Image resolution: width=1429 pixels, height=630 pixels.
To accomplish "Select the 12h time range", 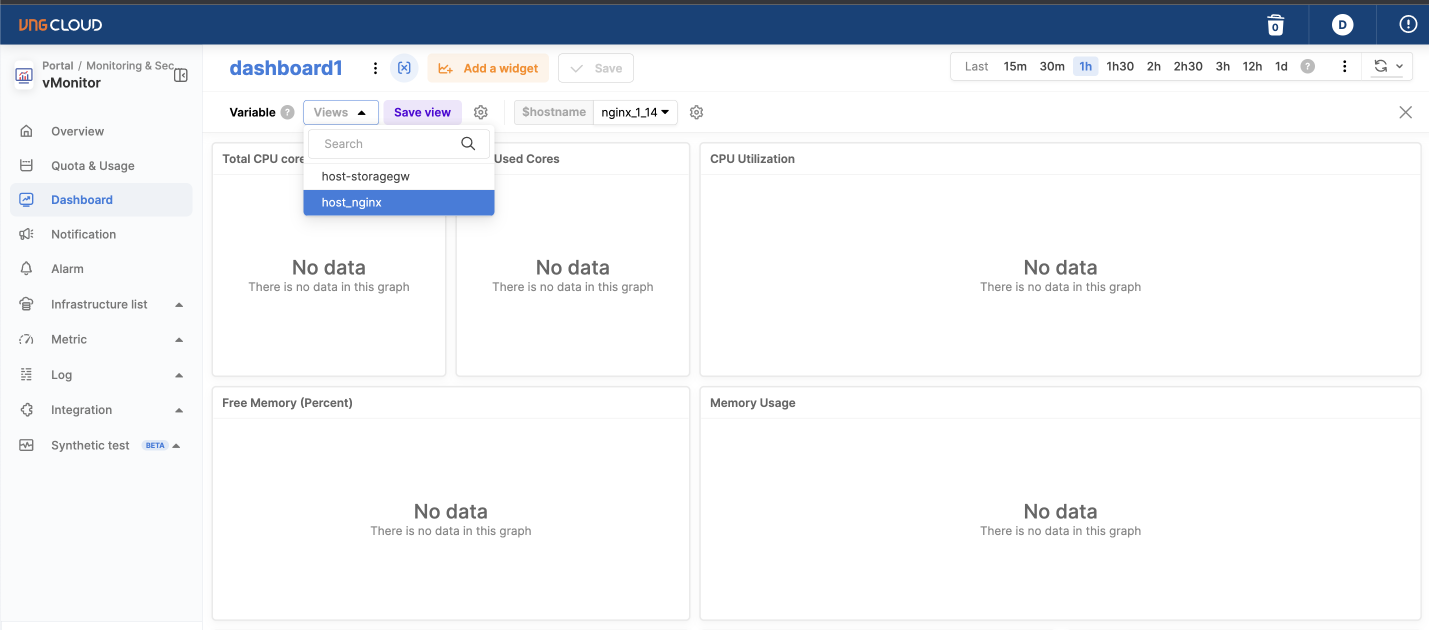I will click(1252, 67).
